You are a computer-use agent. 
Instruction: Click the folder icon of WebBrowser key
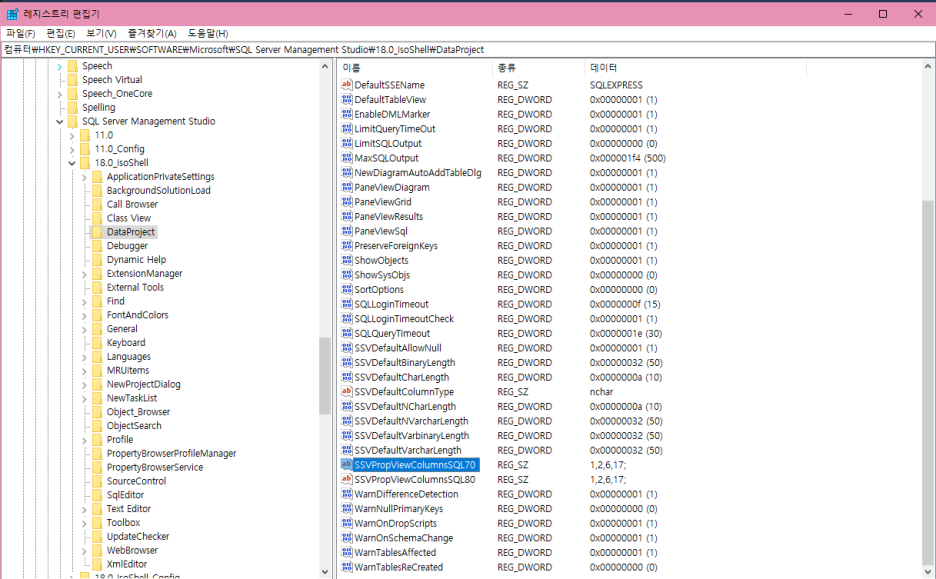point(97,550)
